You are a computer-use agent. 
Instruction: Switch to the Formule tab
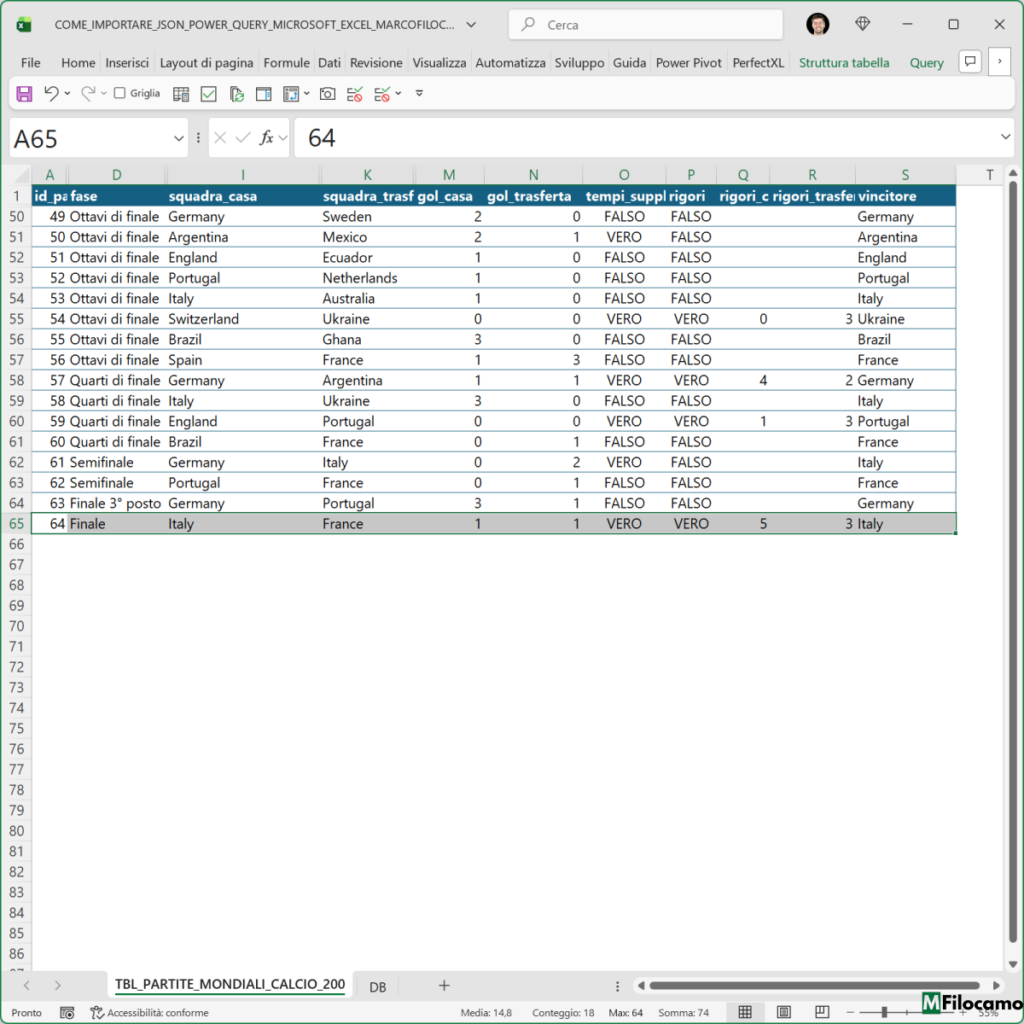(286, 63)
